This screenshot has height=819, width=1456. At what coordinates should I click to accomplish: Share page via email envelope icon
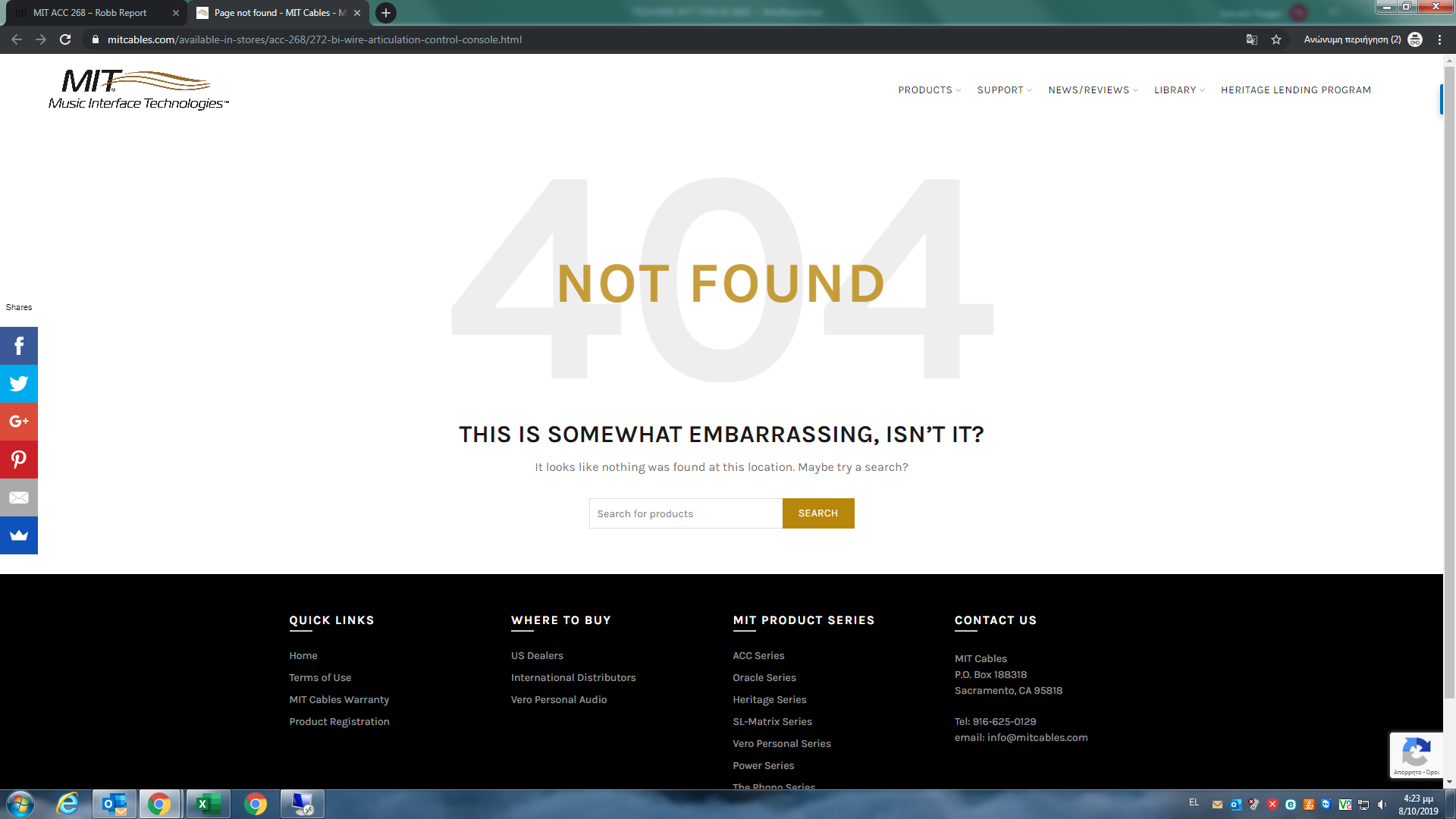coord(19,497)
